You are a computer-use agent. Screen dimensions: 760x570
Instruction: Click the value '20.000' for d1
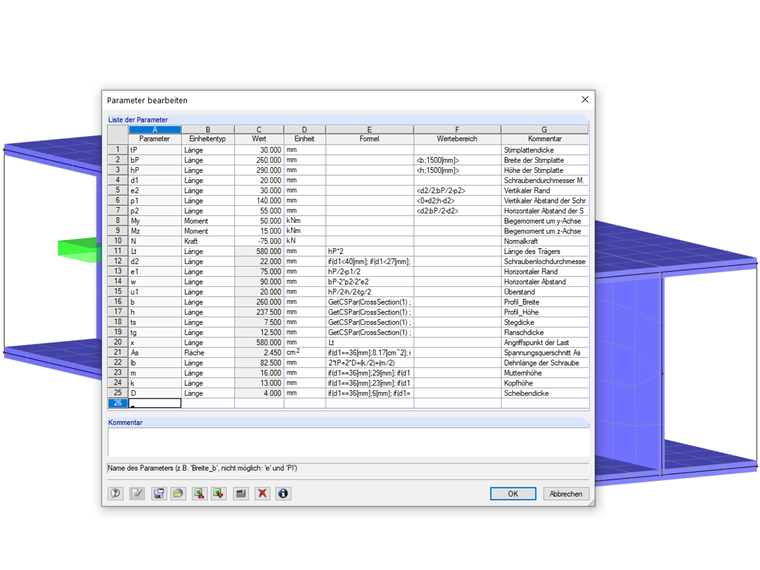(259, 180)
